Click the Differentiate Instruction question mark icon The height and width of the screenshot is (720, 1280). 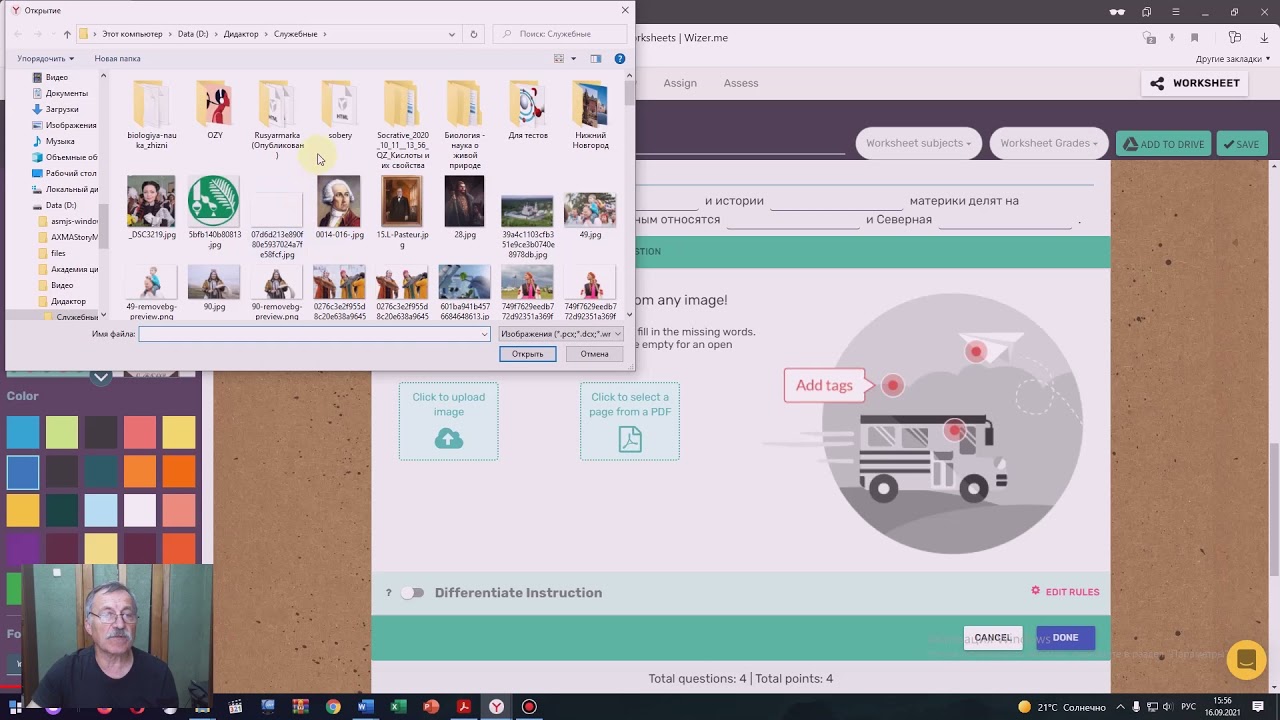[388, 593]
